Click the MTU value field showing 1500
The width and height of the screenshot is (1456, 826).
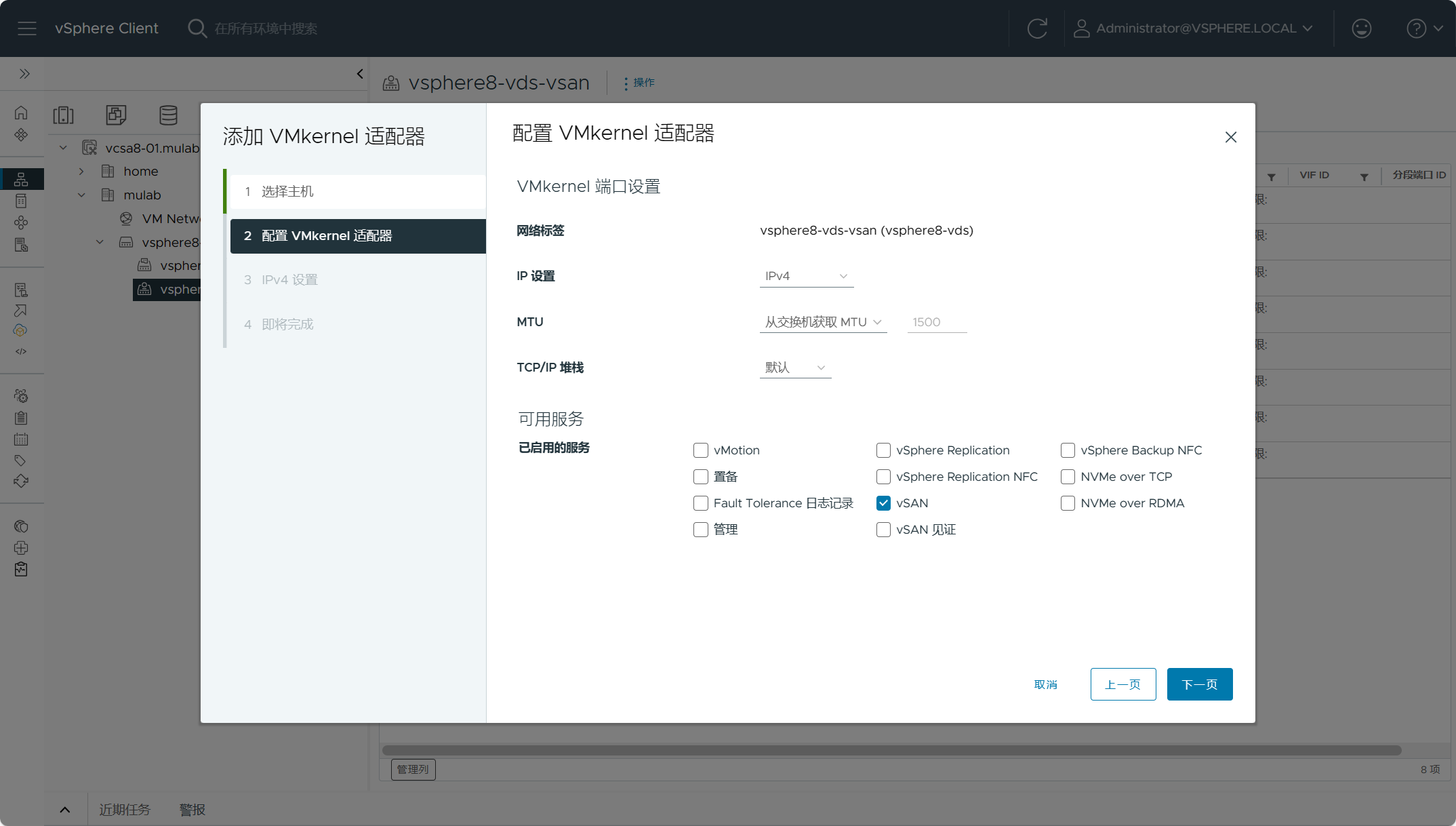[x=937, y=322]
